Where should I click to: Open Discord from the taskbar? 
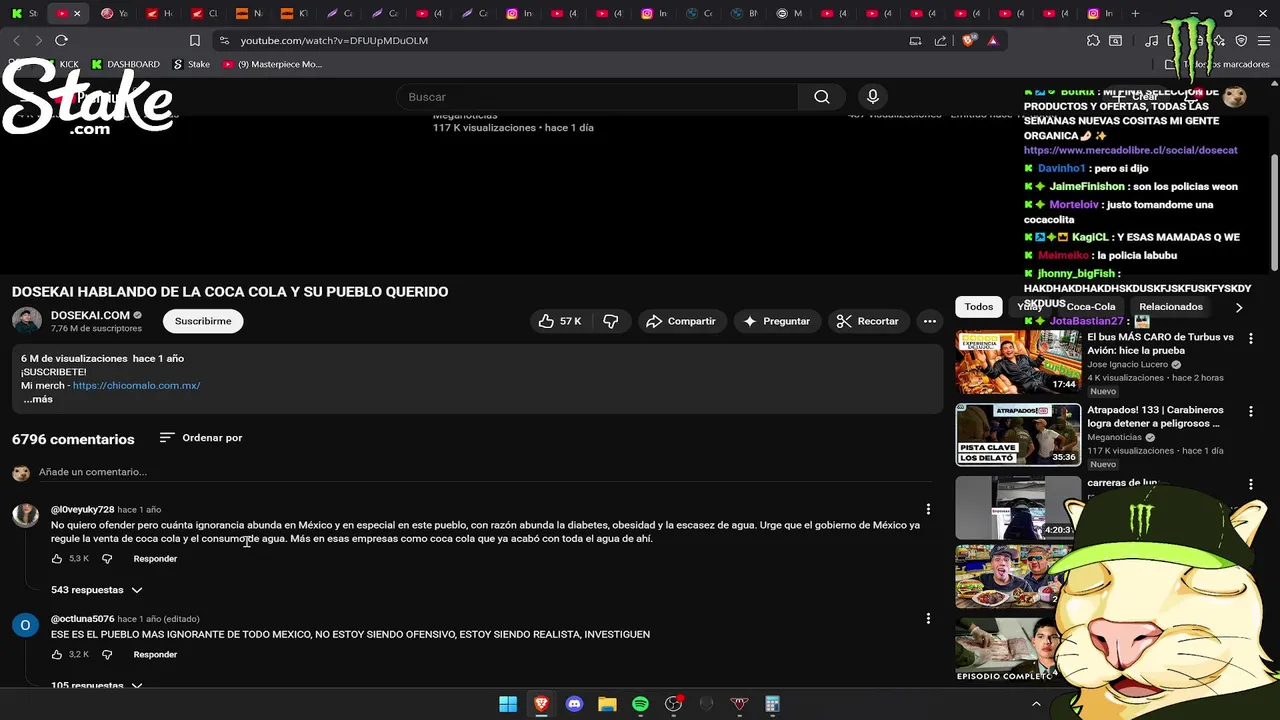tap(574, 704)
